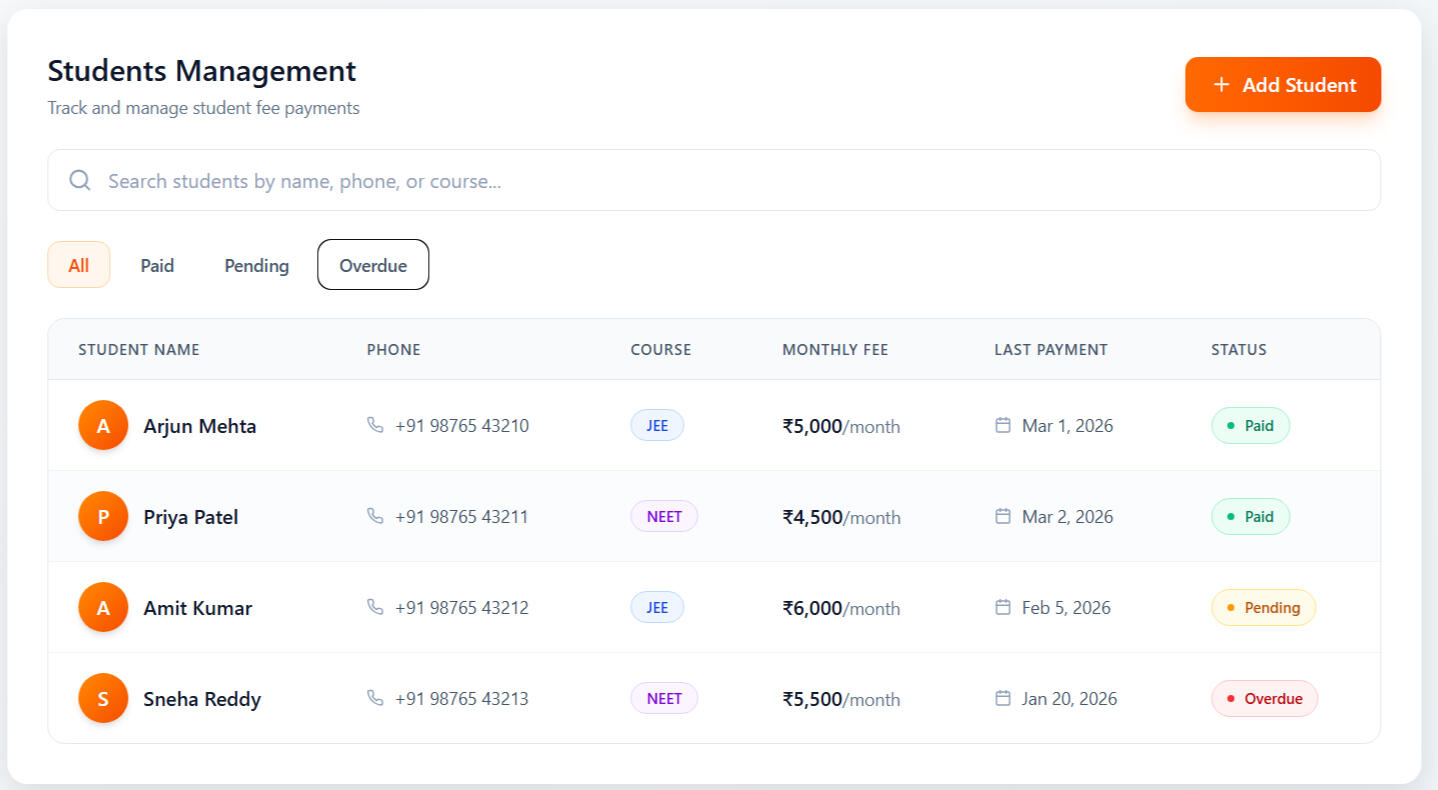The height and width of the screenshot is (790, 1438).
Task: Click calendar icon next to Mar 2, 2026
Action: (x=1003, y=516)
